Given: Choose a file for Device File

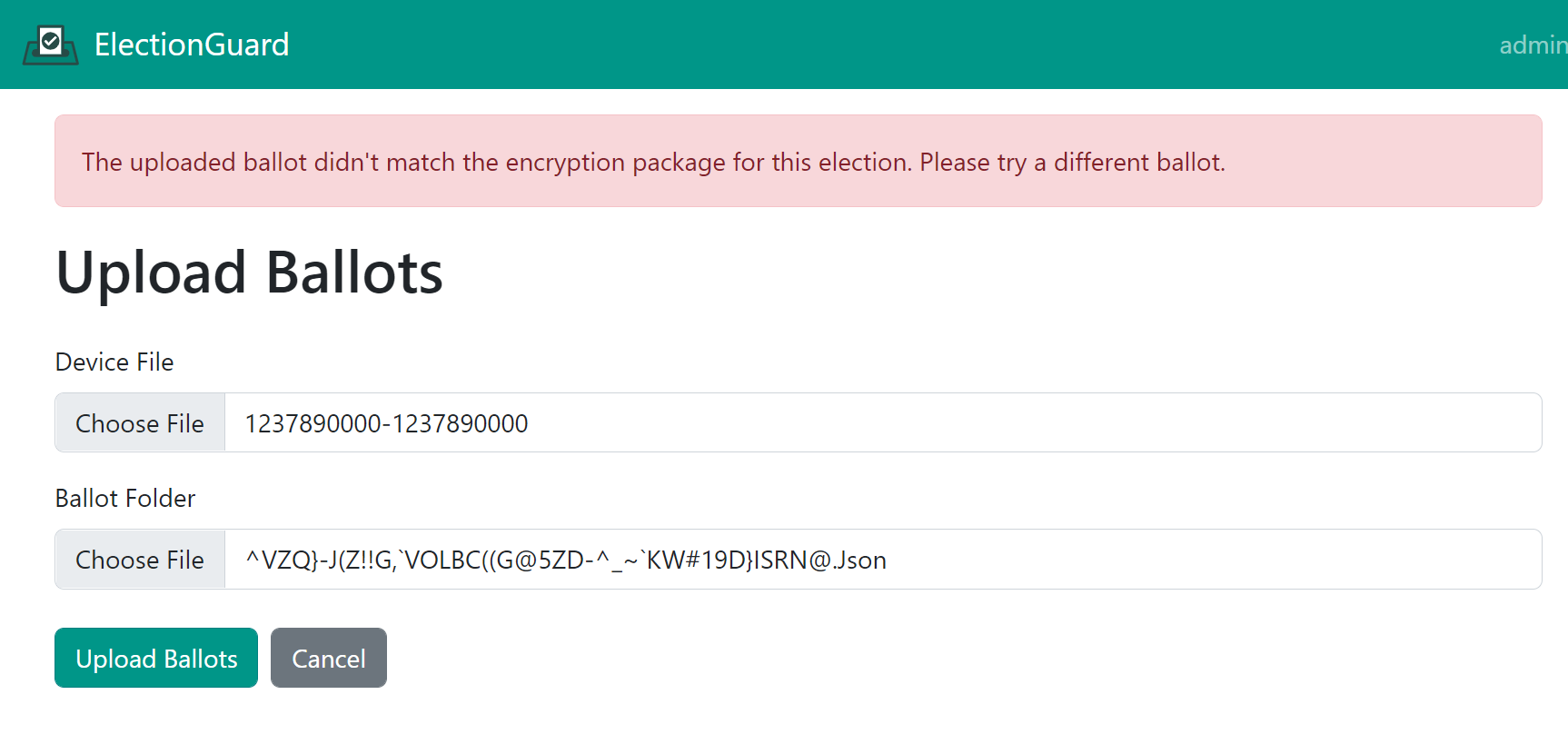Looking at the screenshot, I should pos(140,423).
